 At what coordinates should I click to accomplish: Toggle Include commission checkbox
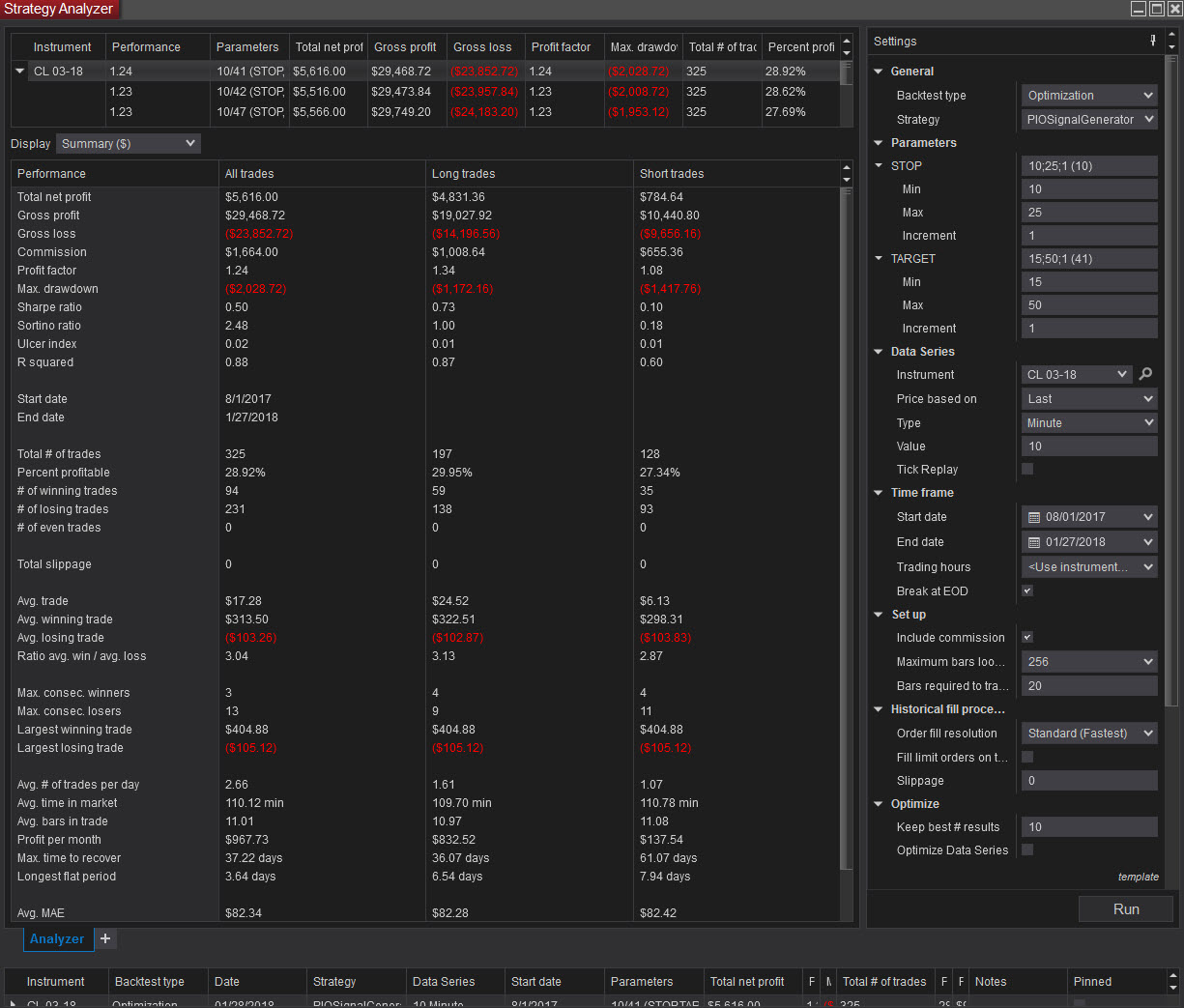click(x=1027, y=637)
